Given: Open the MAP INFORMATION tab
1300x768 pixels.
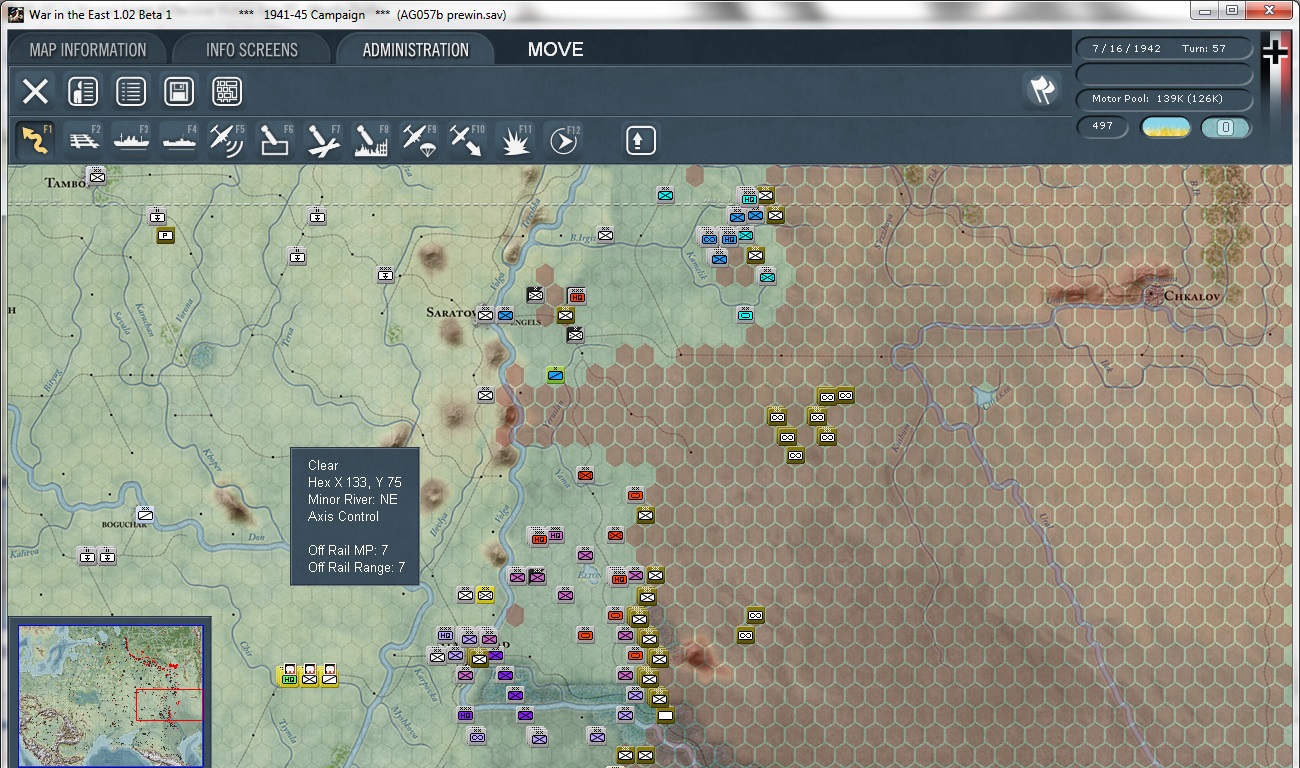Looking at the screenshot, I should coord(88,50).
